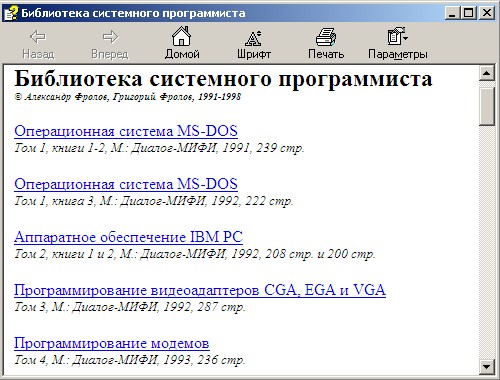
Task: Change text size with Шрифт icon
Action: pyautogui.click(x=253, y=38)
